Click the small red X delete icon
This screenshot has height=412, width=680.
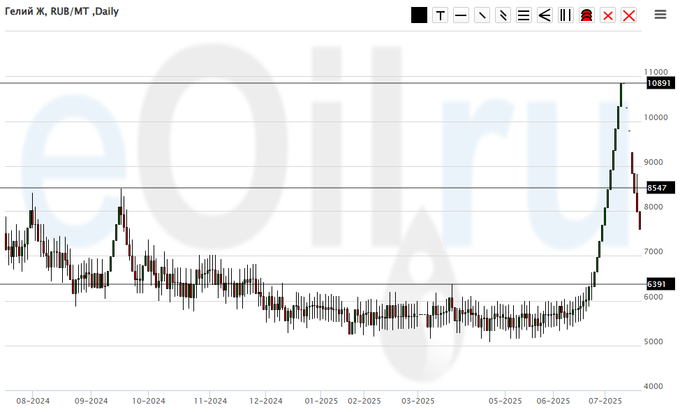coord(607,15)
